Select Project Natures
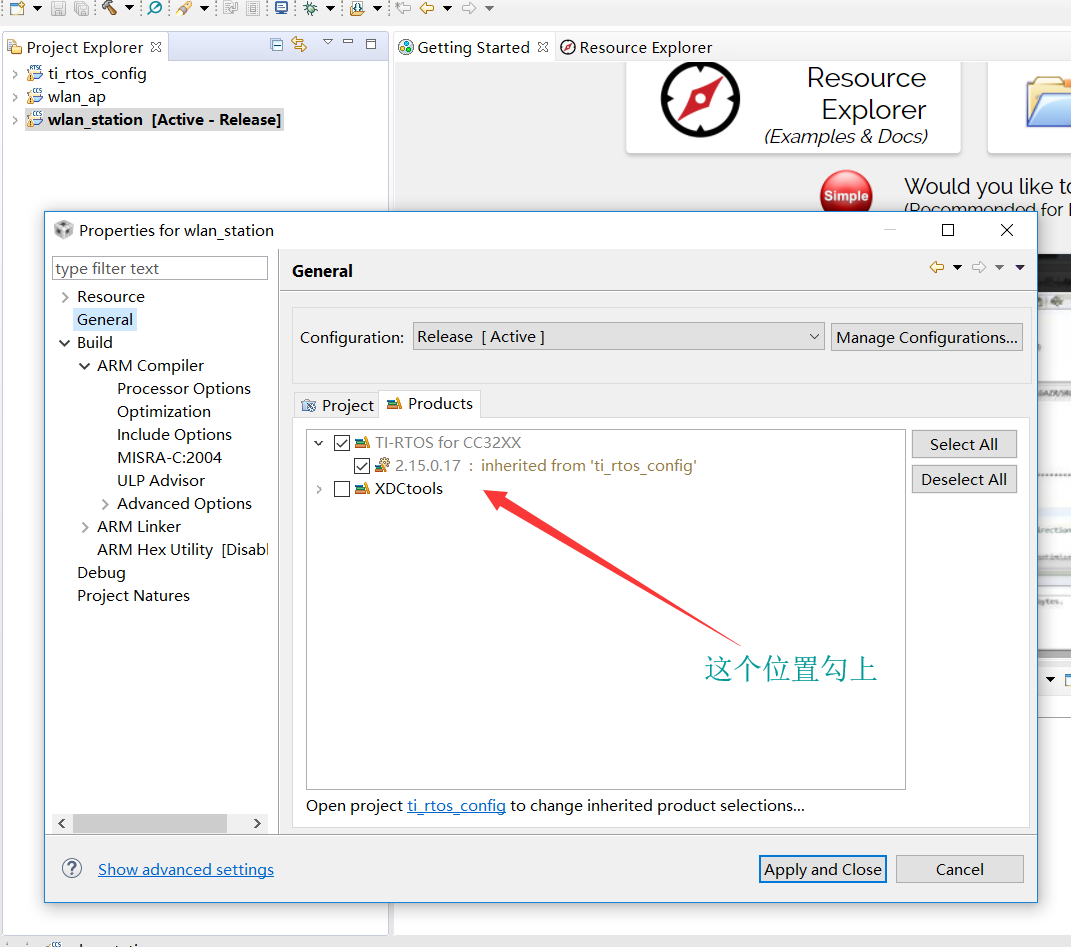The image size is (1071, 947). click(x=133, y=596)
